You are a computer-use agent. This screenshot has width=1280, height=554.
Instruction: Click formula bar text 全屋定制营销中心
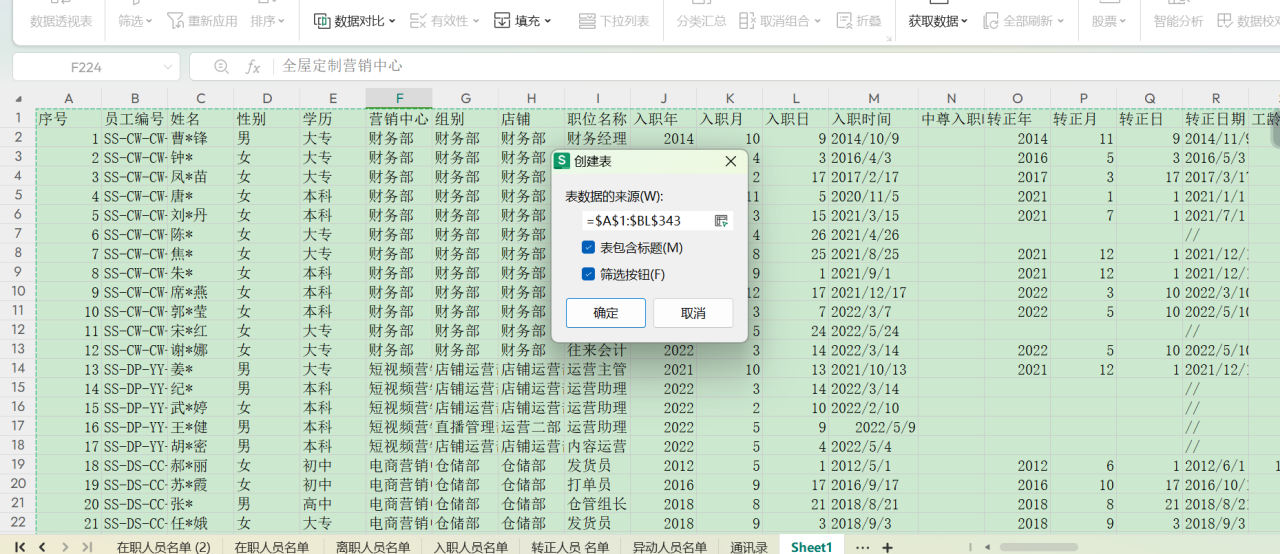(343, 66)
